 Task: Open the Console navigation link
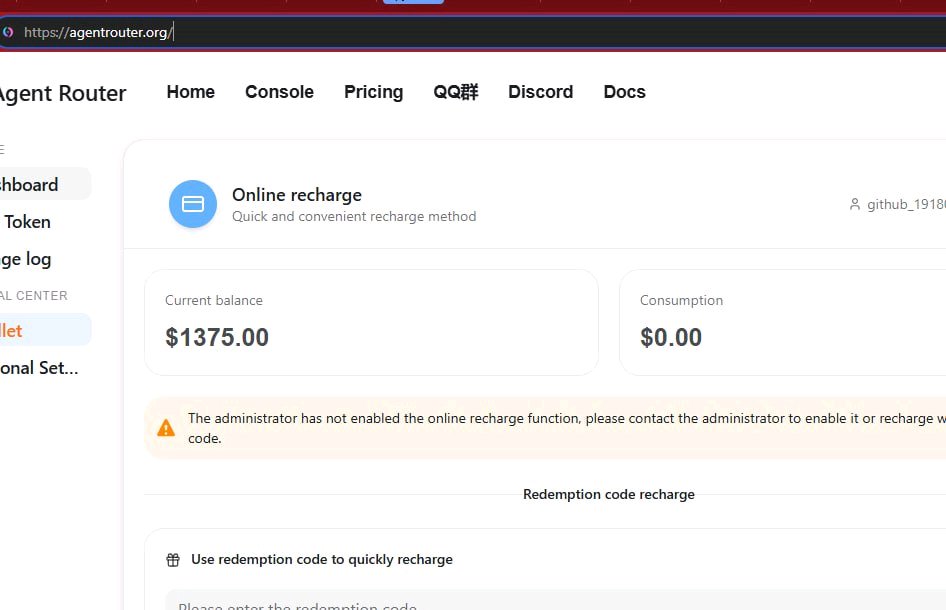point(279,92)
